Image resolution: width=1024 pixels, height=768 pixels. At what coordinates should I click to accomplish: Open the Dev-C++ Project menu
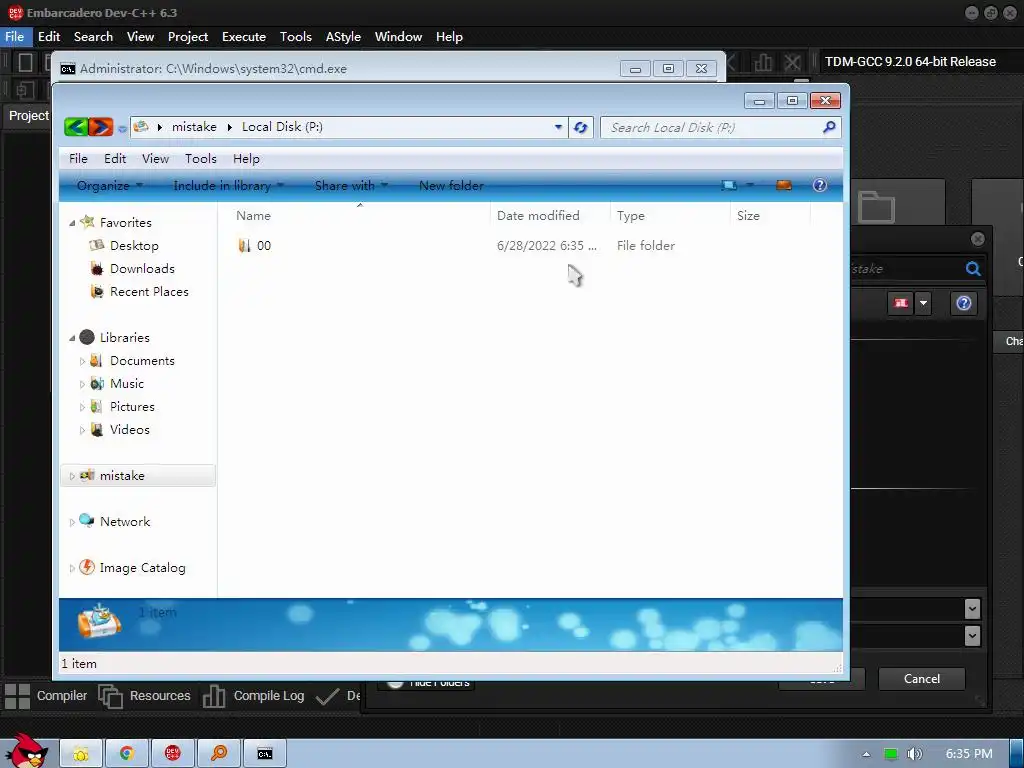[187, 37]
